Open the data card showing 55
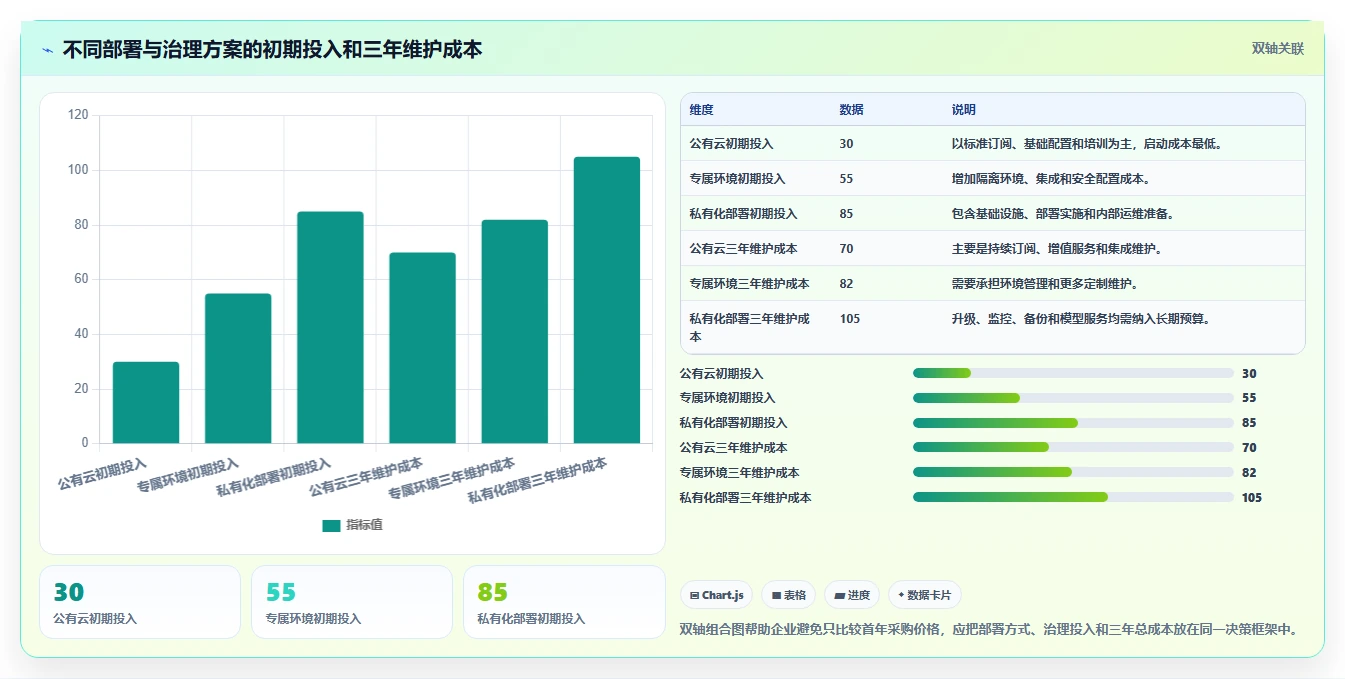This screenshot has height=679, width=1345. tap(352, 602)
